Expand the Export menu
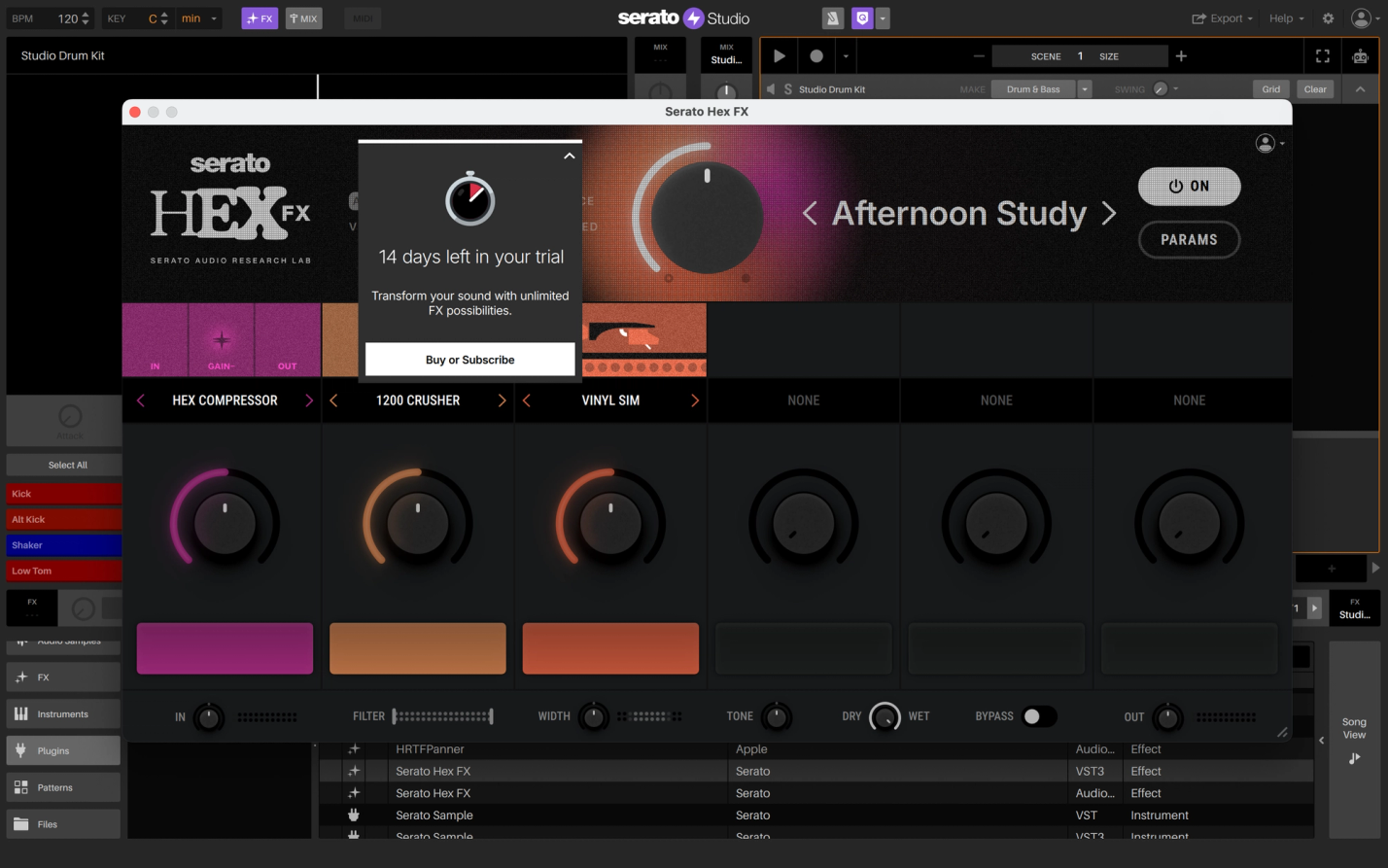Screen dimensions: 1388x868 point(1223,18)
